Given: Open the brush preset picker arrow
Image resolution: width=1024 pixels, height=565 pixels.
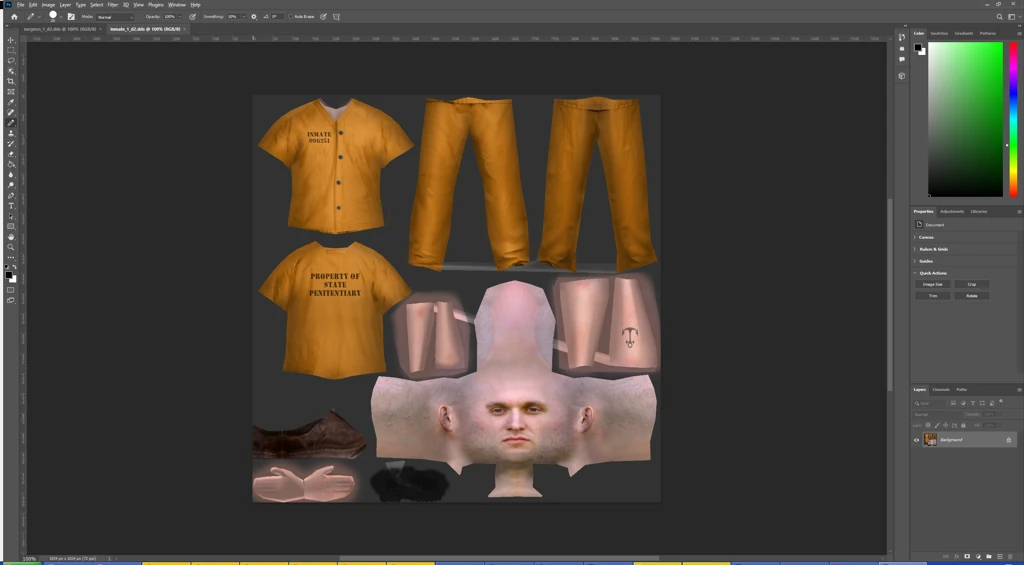Looking at the screenshot, I should coord(61,17).
